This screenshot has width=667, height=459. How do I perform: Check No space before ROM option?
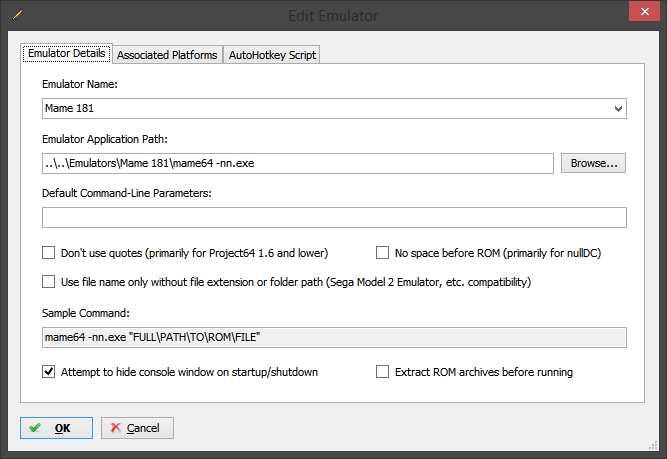(382, 253)
